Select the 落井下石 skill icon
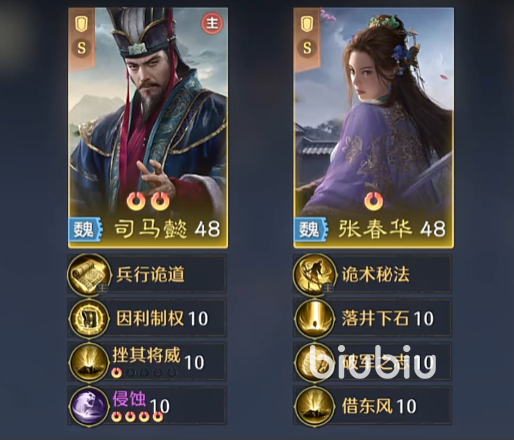The height and width of the screenshot is (440, 514). coord(314,318)
